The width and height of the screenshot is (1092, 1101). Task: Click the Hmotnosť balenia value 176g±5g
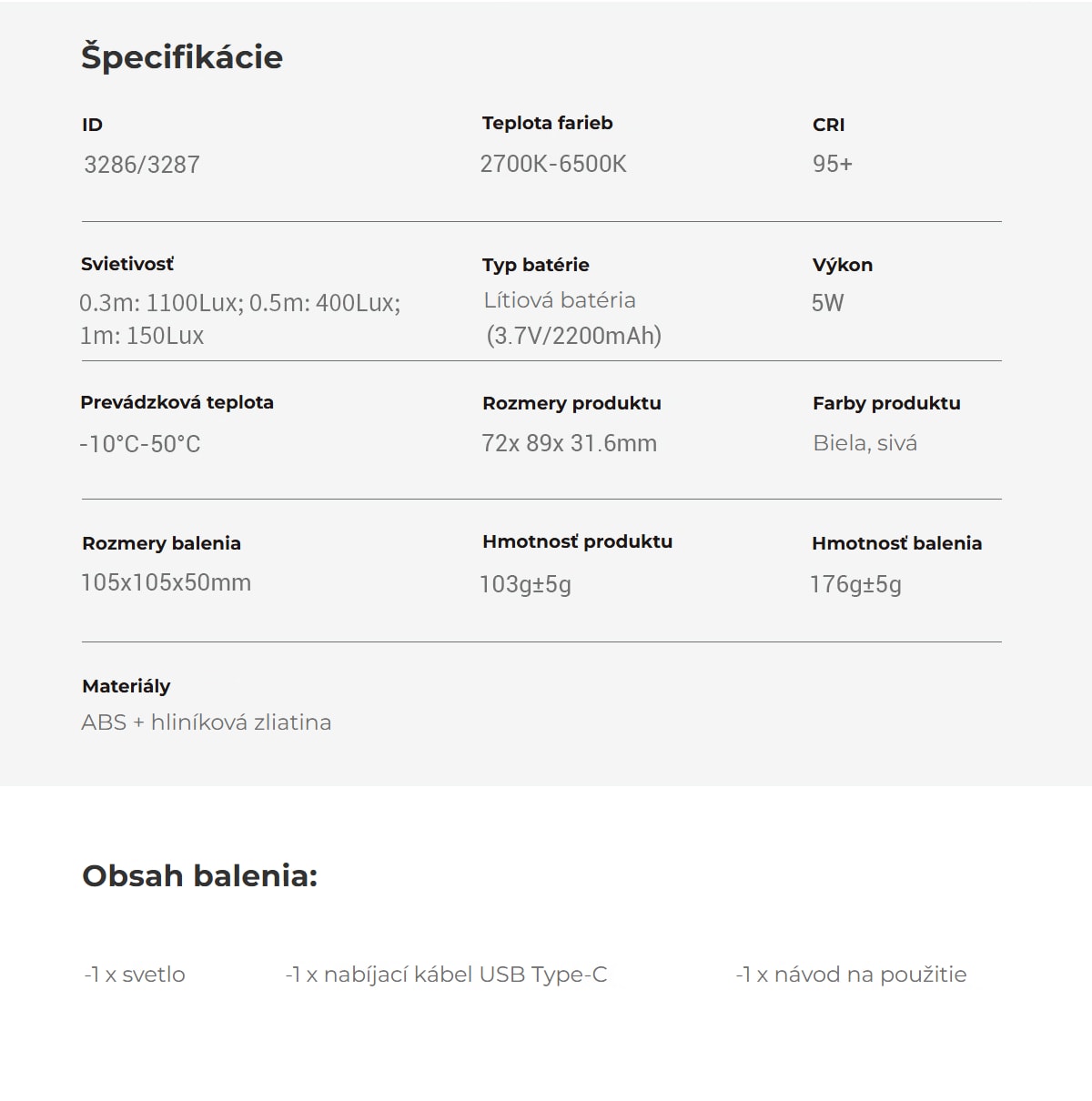(x=856, y=584)
